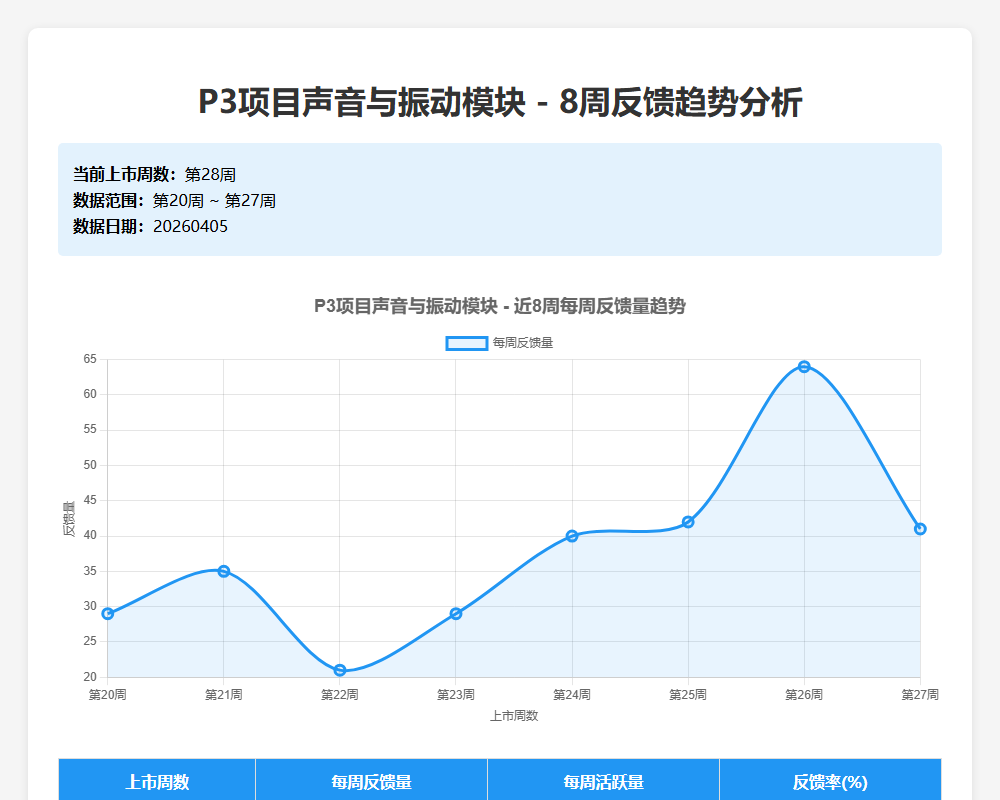Click the x-axis label 第27周

tap(920, 695)
